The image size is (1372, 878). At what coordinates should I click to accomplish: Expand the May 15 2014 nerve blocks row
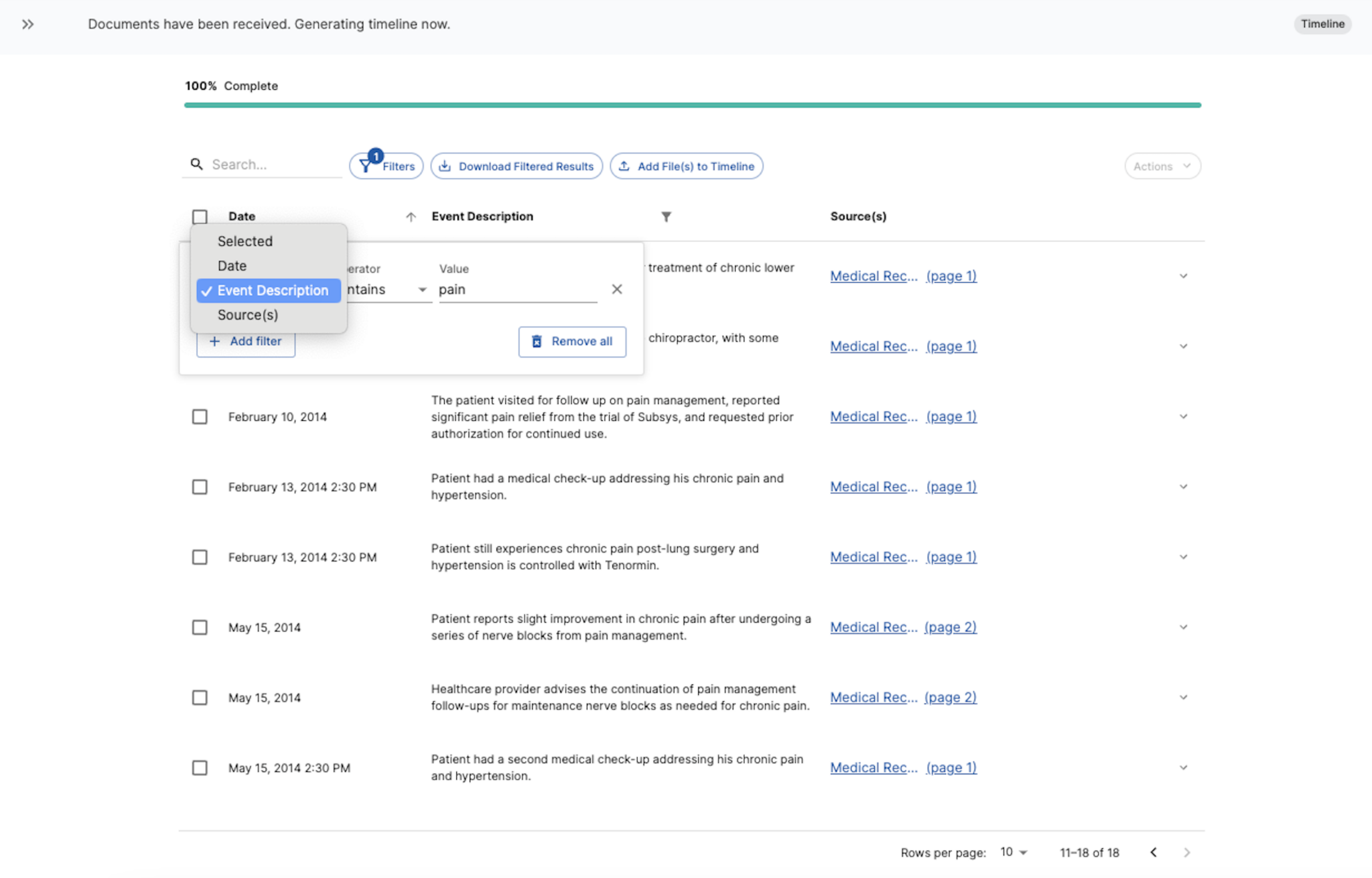click(x=1183, y=627)
